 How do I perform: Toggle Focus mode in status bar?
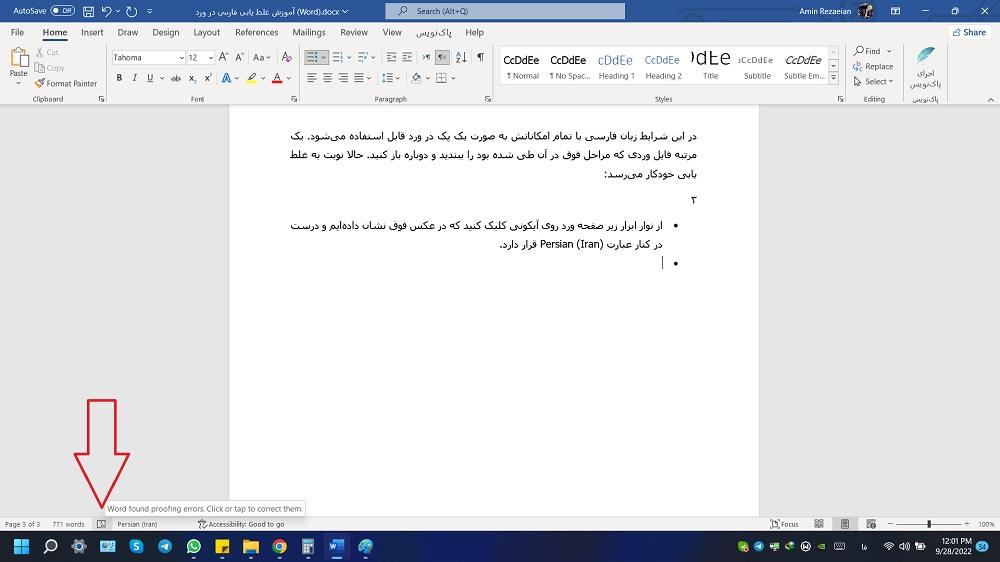coord(784,524)
